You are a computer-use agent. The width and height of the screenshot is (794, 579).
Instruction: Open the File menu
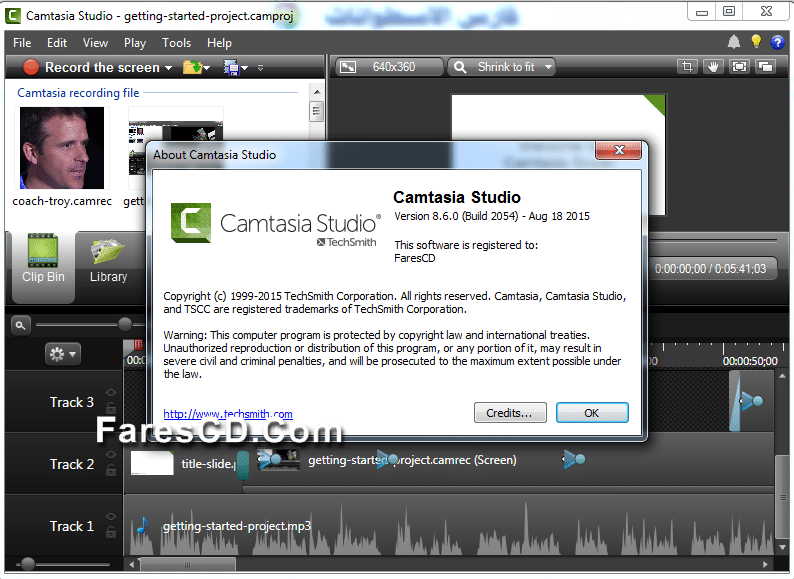[x=22, y=43]
